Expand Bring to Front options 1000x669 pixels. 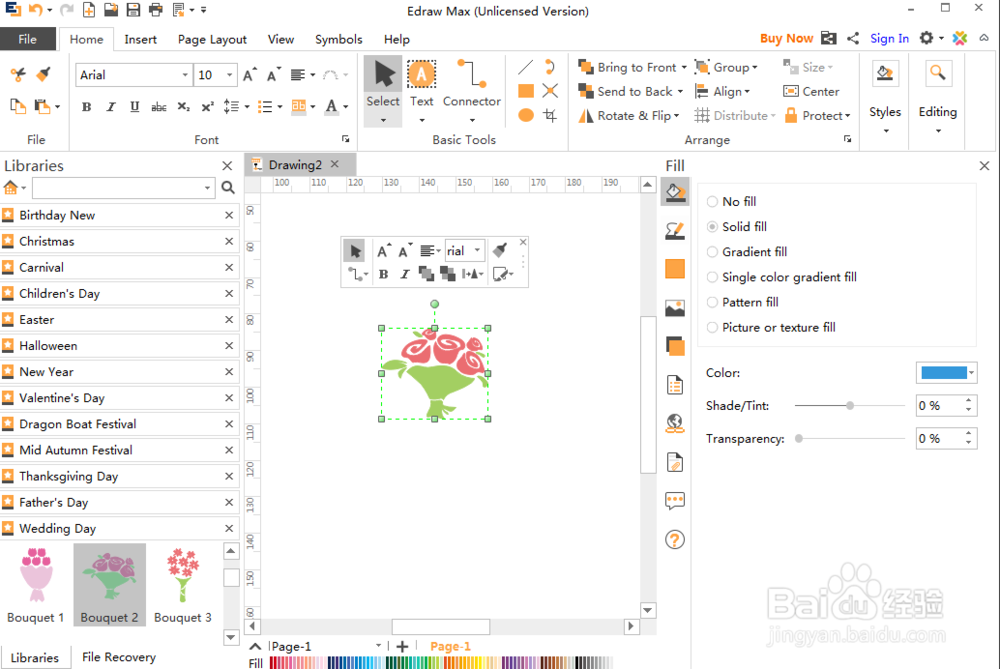(x=684, y=67)
